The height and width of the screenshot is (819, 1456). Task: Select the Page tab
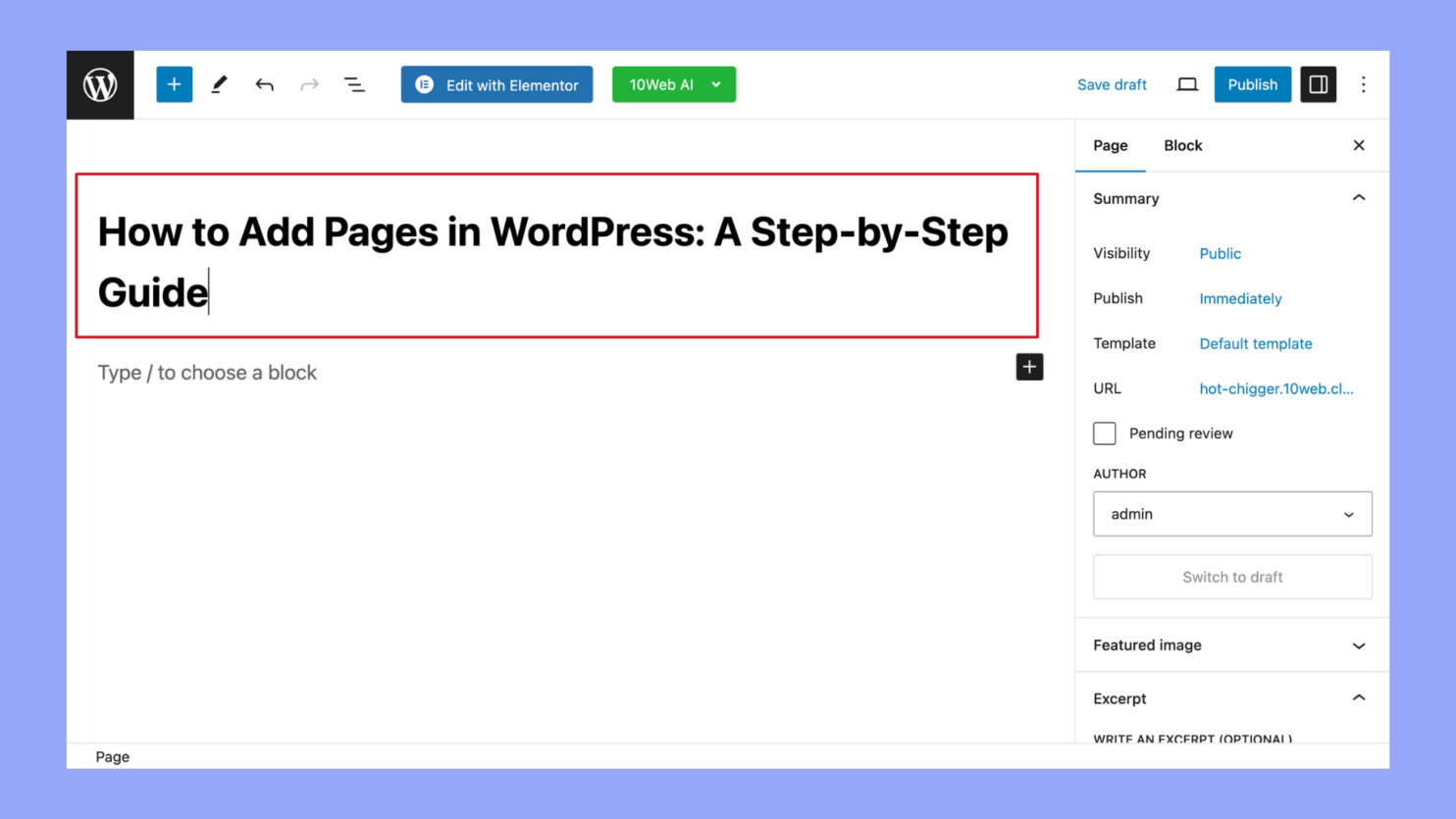coord(1111,145)
